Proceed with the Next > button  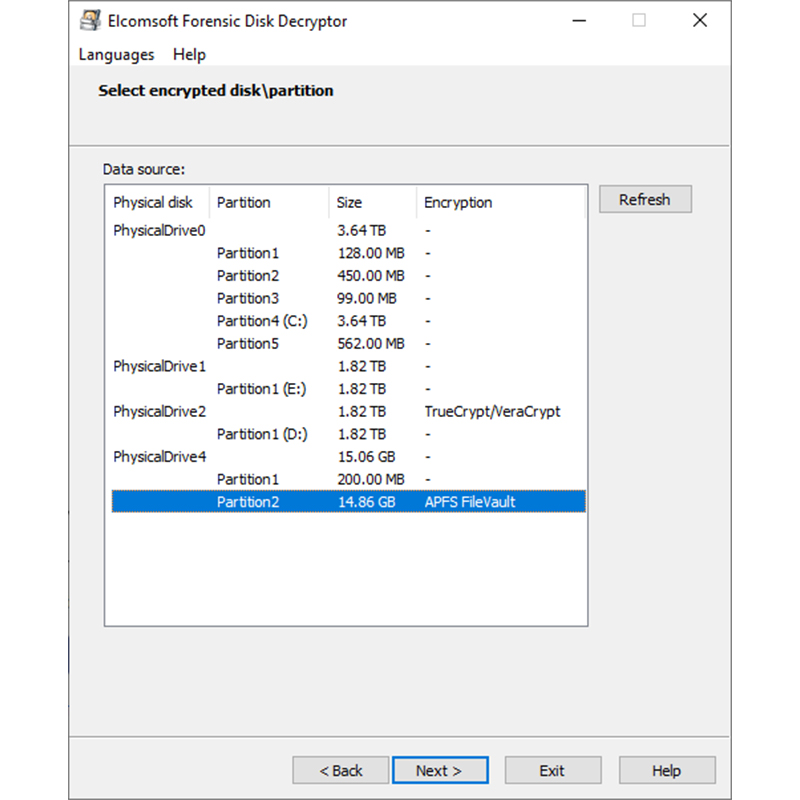(x=440, y=770)
